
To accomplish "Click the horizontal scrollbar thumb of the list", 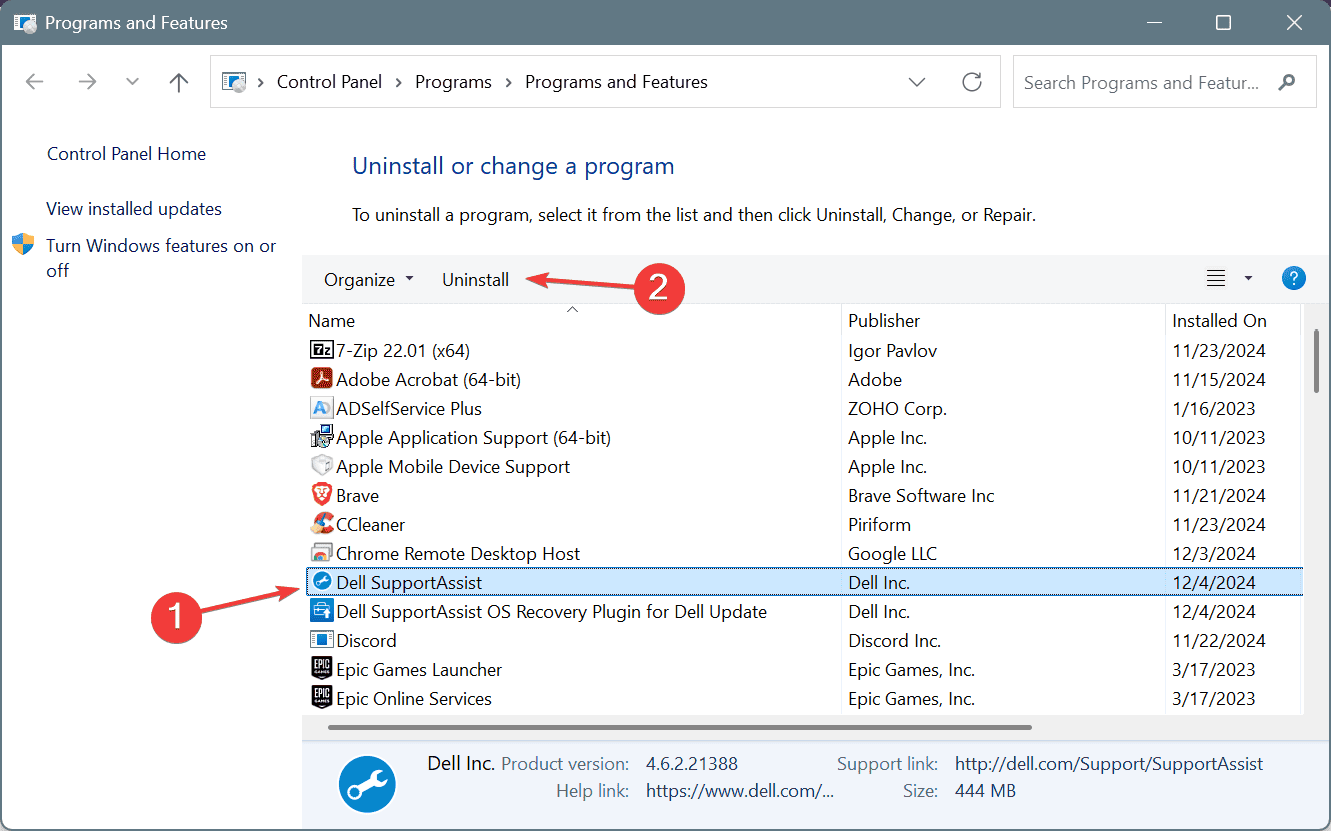I will (x=680, y=727).
